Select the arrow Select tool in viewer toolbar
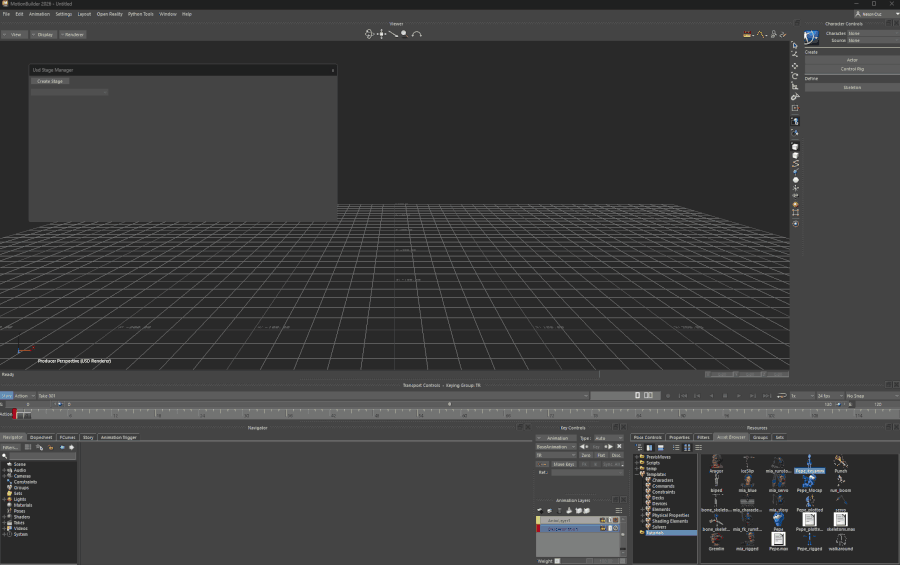The height and width of the screenshot is (565, 900). click(x=795, y=45)
